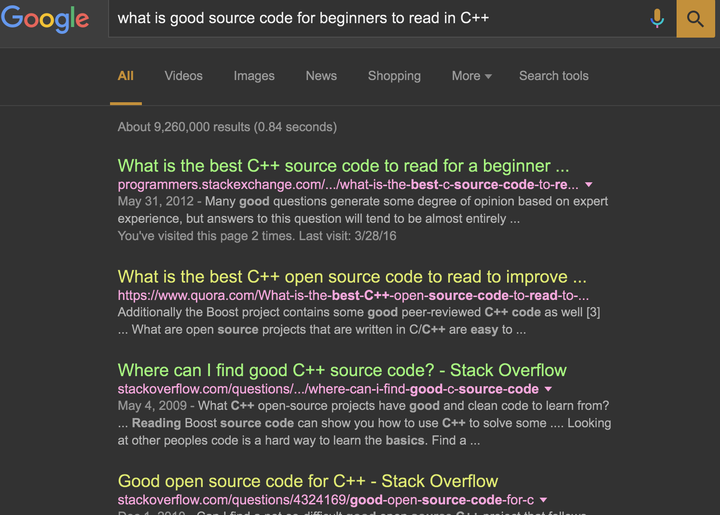Open "Good open source code for C++" result
Viewport: 720px width, 515px height.
308,481
